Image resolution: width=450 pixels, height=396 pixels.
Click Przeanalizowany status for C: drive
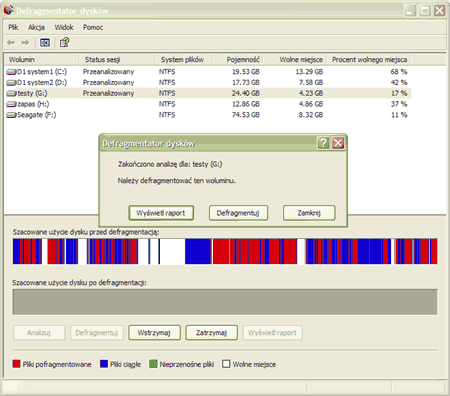pyautogui.click(x=108, y=72)
